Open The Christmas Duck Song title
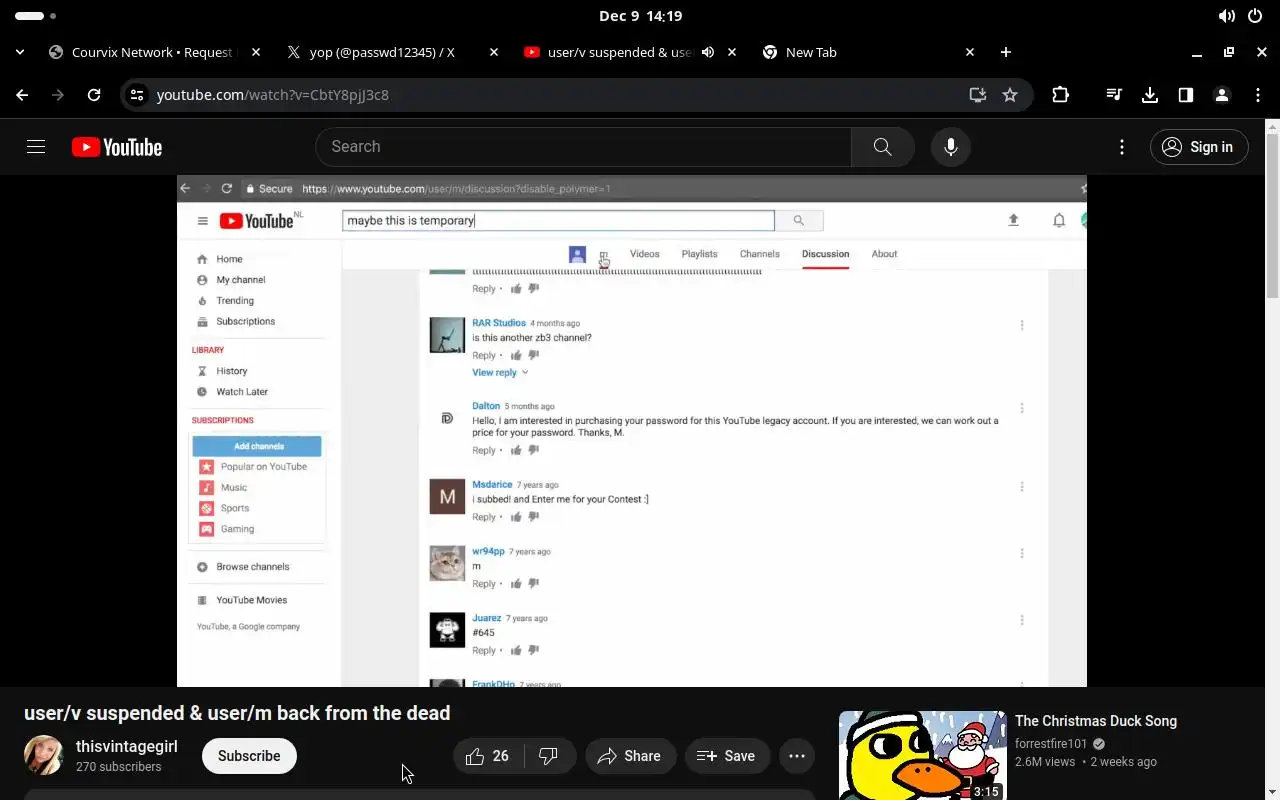The image size is (1280, 800). point(1096,721)
